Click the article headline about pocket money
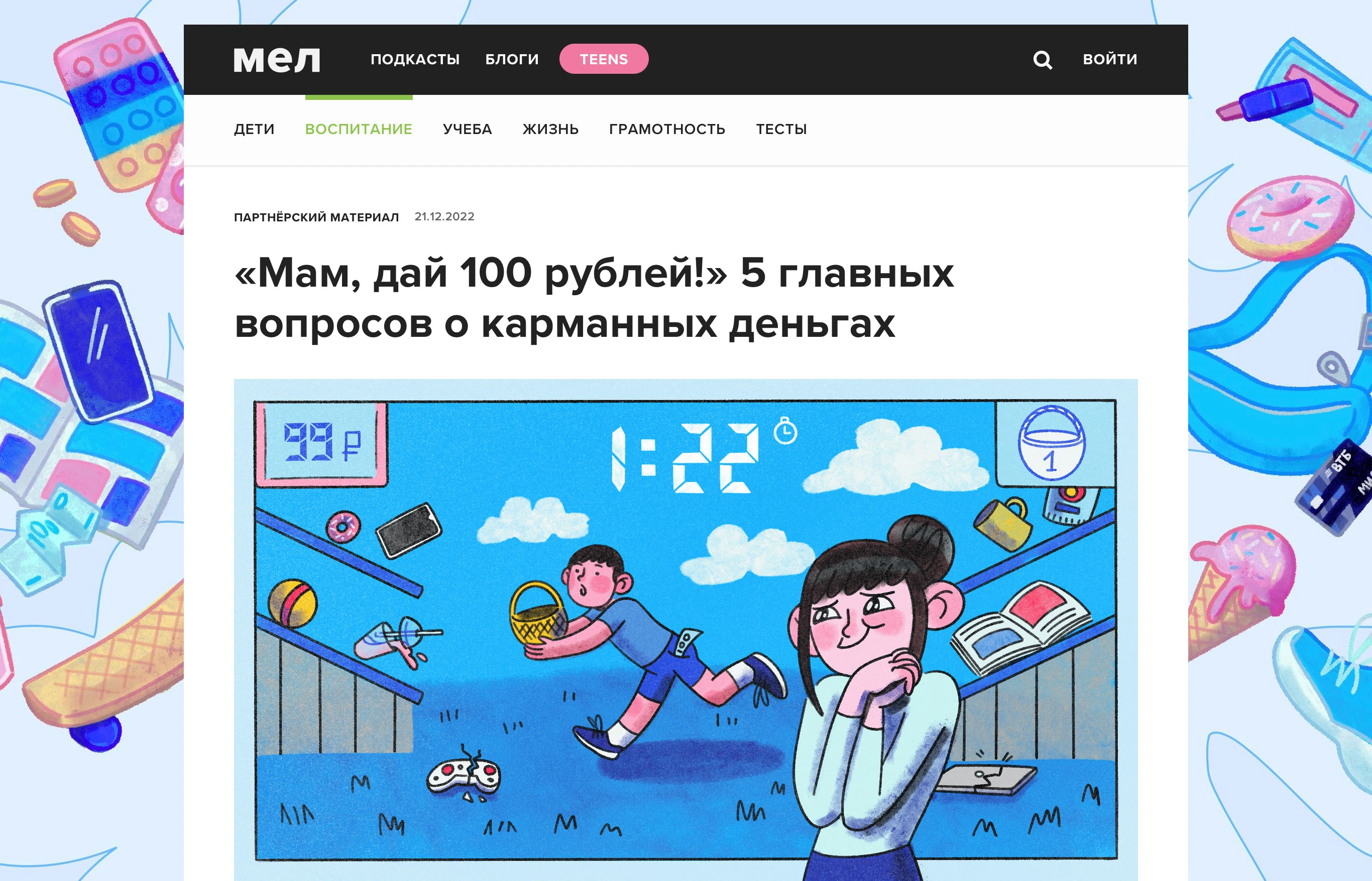The image size is (1372, 881). (x=594, y=298)
